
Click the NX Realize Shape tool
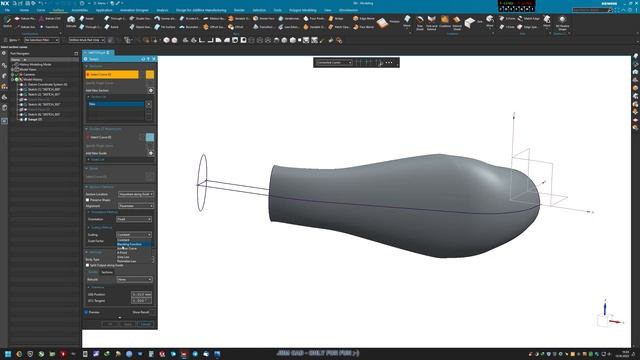(x=562, y=23)
